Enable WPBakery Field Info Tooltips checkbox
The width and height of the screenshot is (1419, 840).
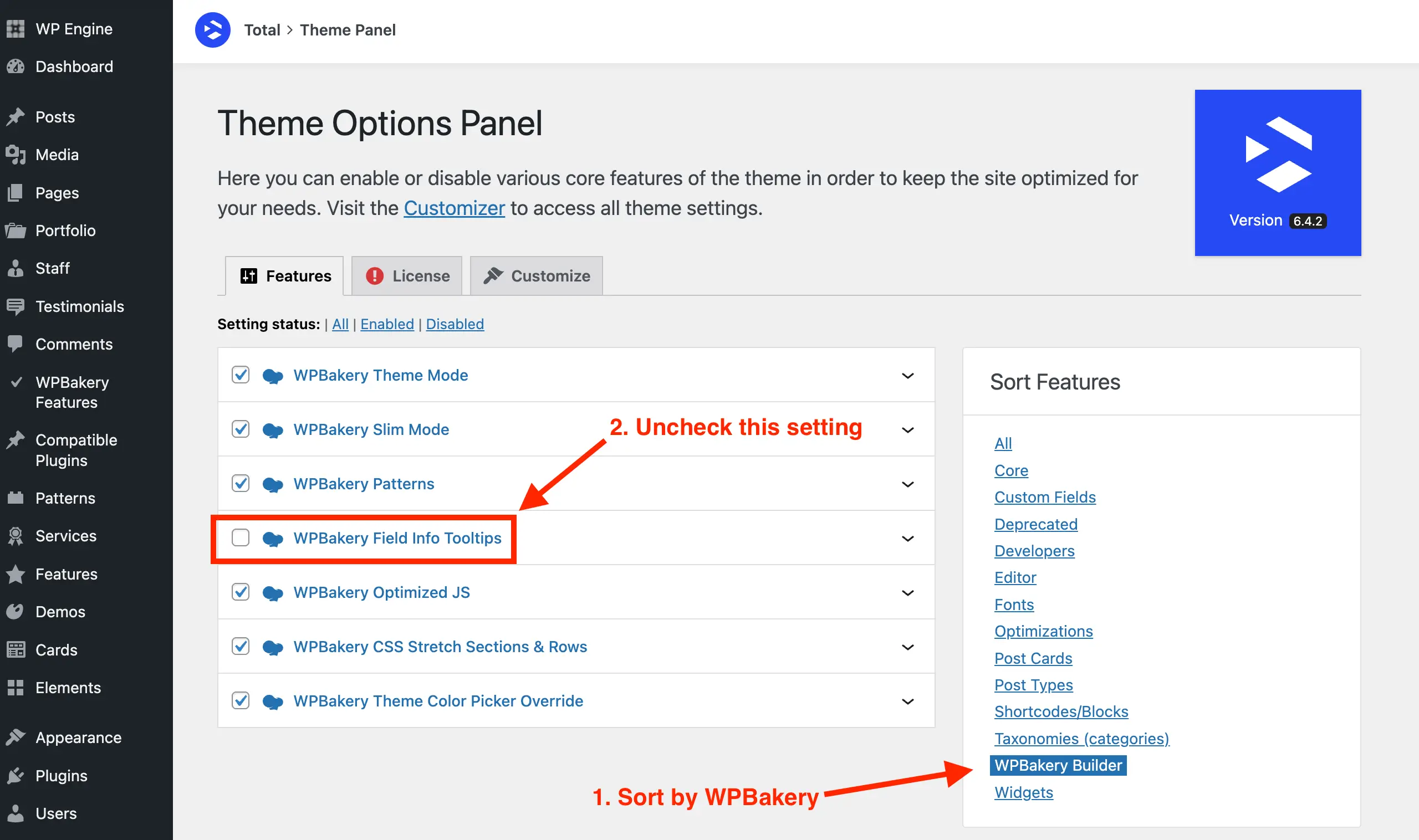241,537
